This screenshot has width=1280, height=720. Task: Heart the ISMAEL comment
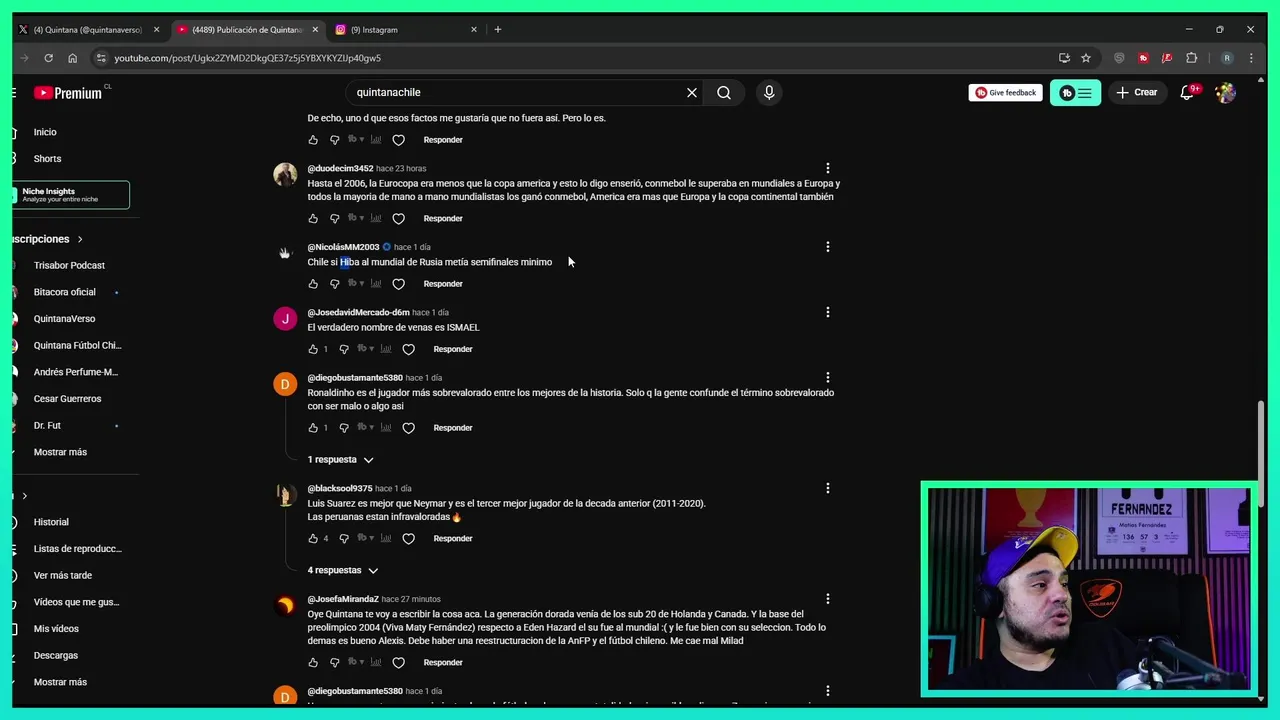tap(408, 349)
